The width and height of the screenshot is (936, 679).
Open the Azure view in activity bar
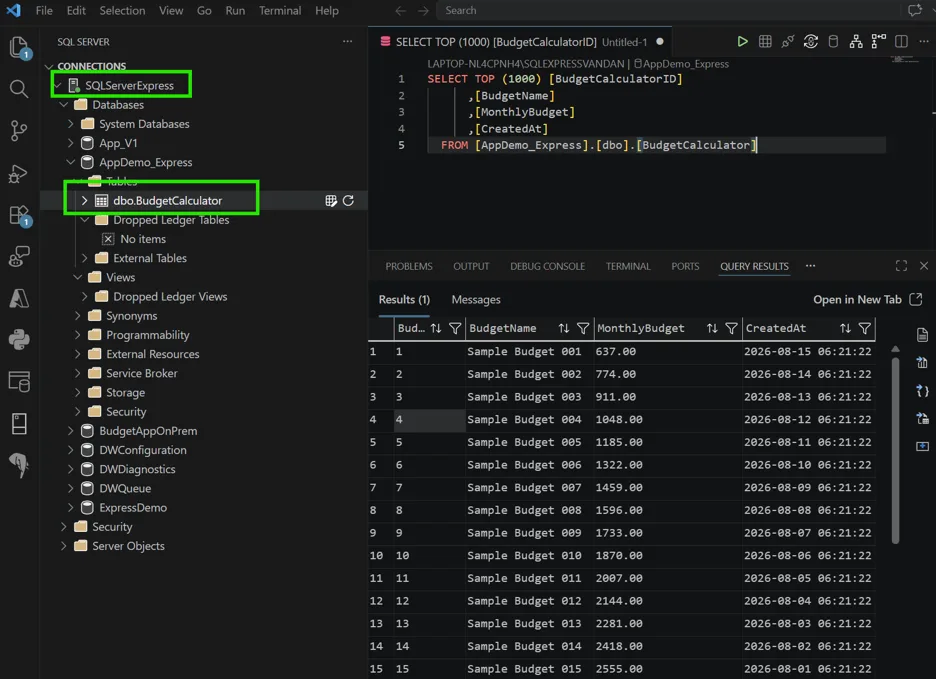tap(19, 298)
